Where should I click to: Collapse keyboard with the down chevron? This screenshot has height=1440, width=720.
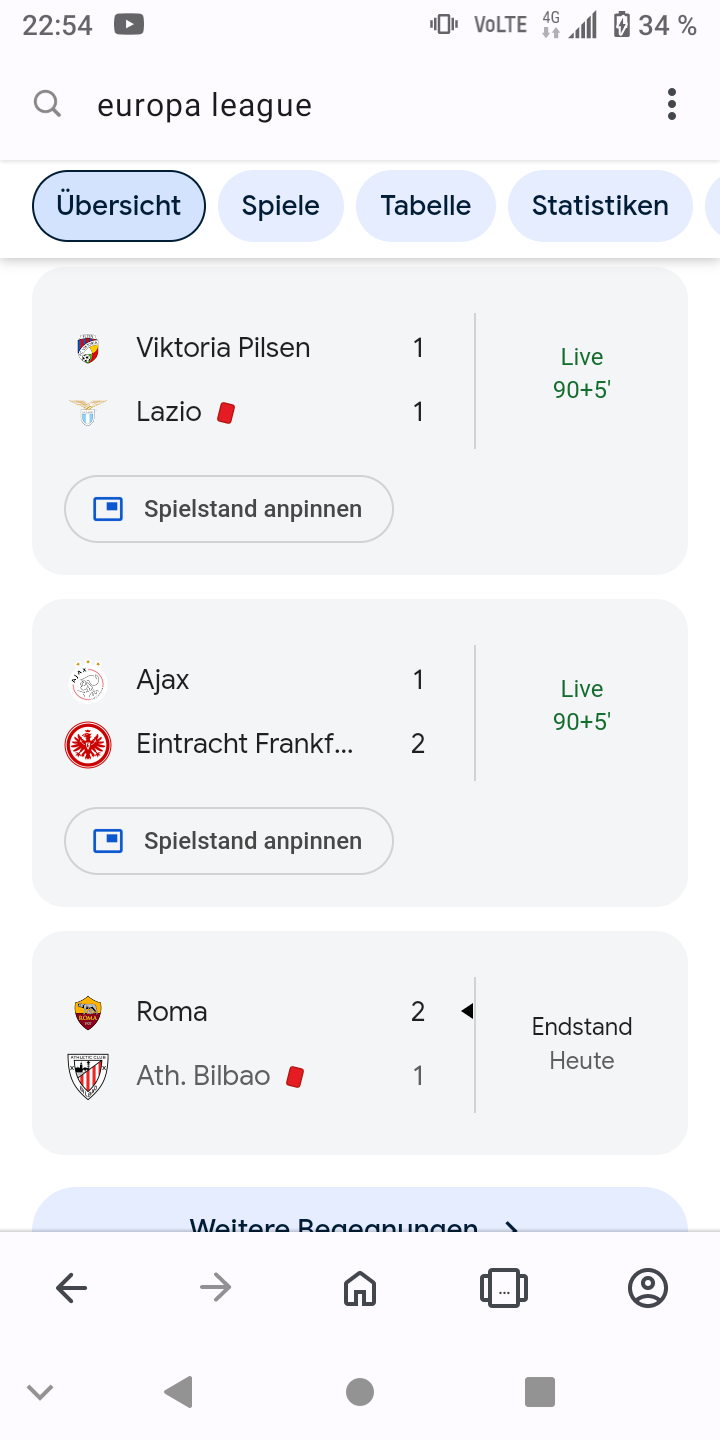coord(40,1392)
